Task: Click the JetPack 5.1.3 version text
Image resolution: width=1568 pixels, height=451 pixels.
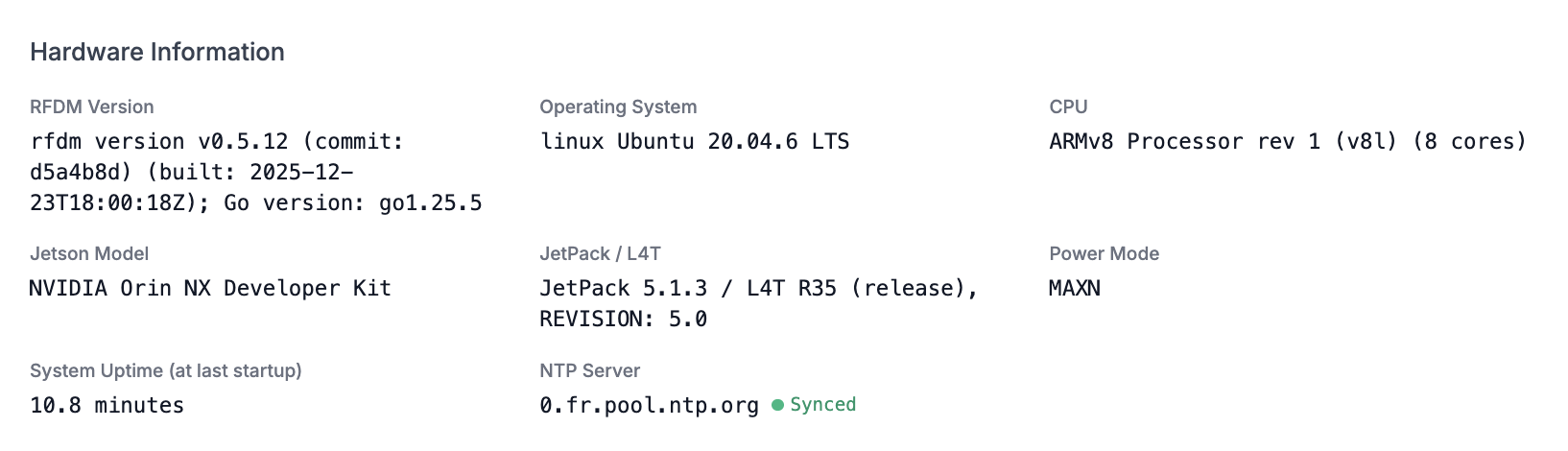Action: click(623, 289)
